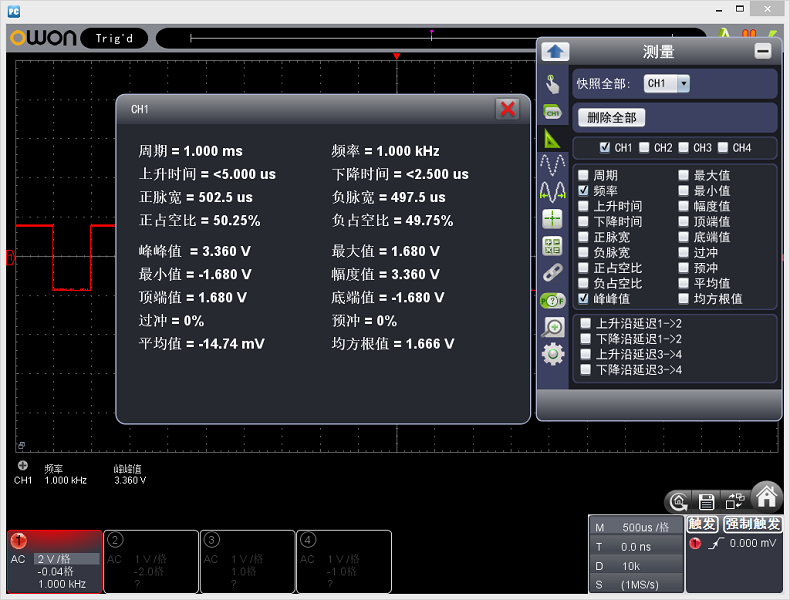Select the channel 2 tab at bottom
Viewport: 790px width, 600px height.
pyautogui.click(x=151, y=561)
